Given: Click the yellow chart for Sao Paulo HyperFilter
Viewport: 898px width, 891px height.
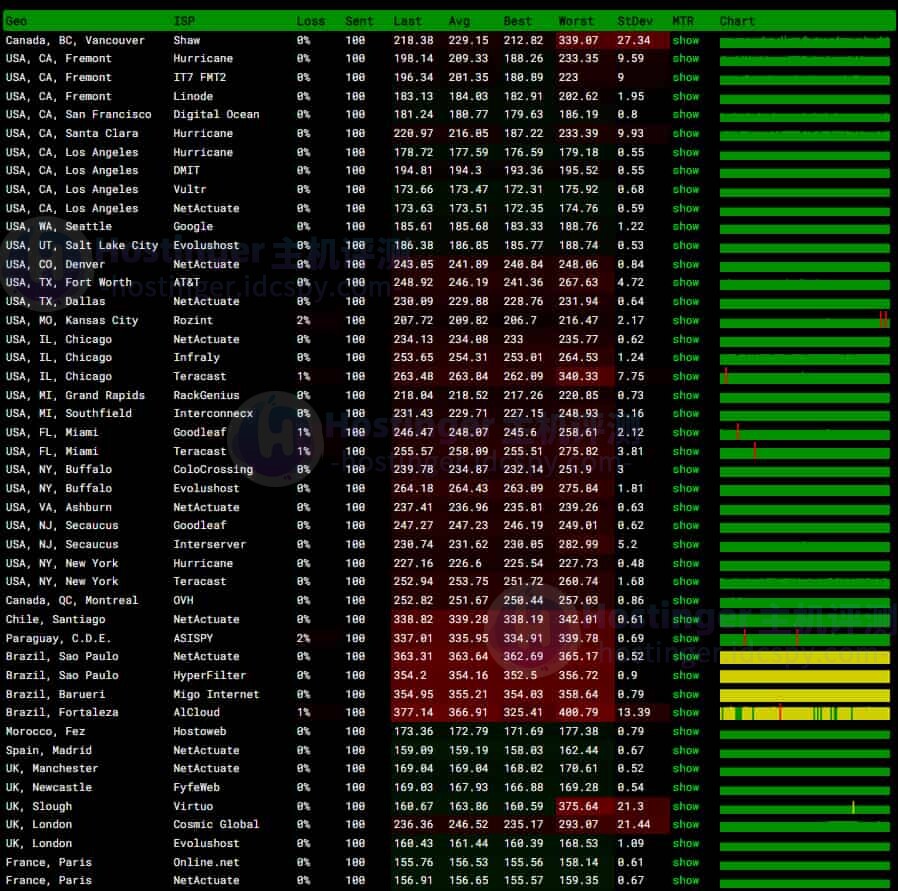Looking at the screenshot, I should (x=804, y=676).
